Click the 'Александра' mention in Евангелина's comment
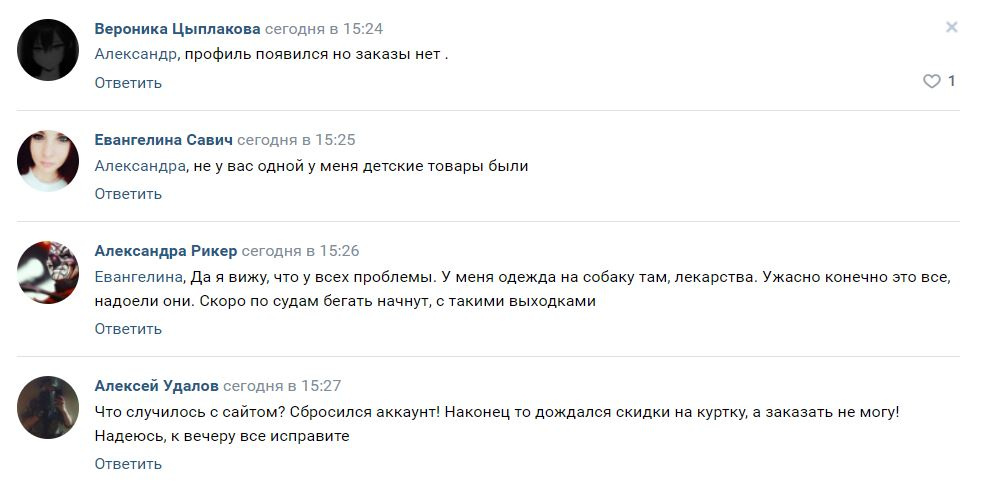 (x=140, y=166)
